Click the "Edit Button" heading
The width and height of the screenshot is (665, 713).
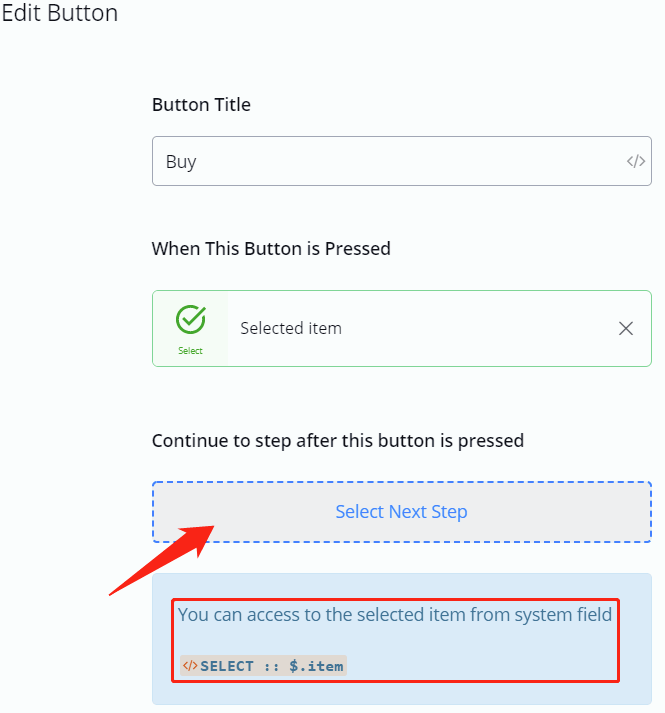coord(60,14)
